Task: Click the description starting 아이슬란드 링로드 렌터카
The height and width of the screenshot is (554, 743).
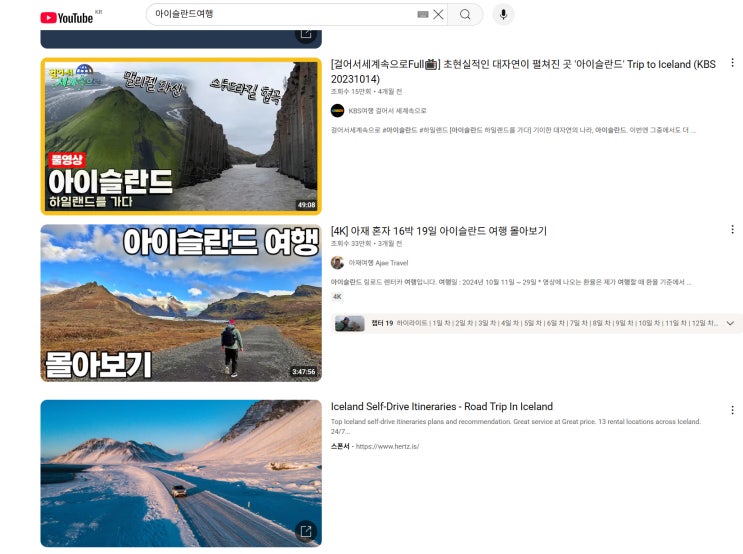Action: (511, 282)
